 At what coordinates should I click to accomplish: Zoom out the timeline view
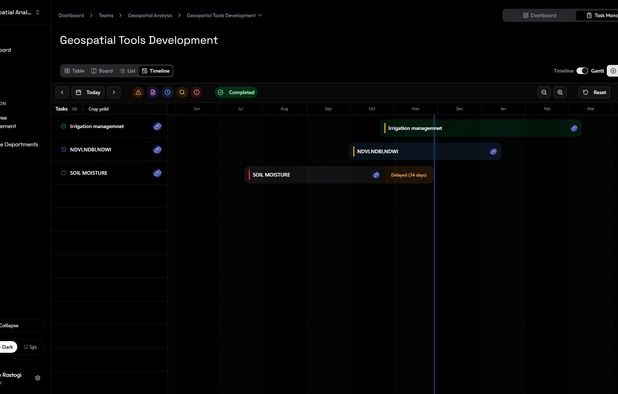click(544, 92)
